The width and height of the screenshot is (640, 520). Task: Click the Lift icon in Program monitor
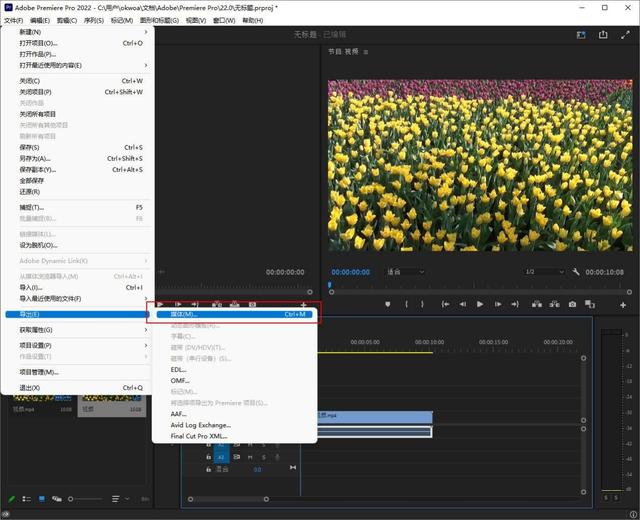(536, 304)
